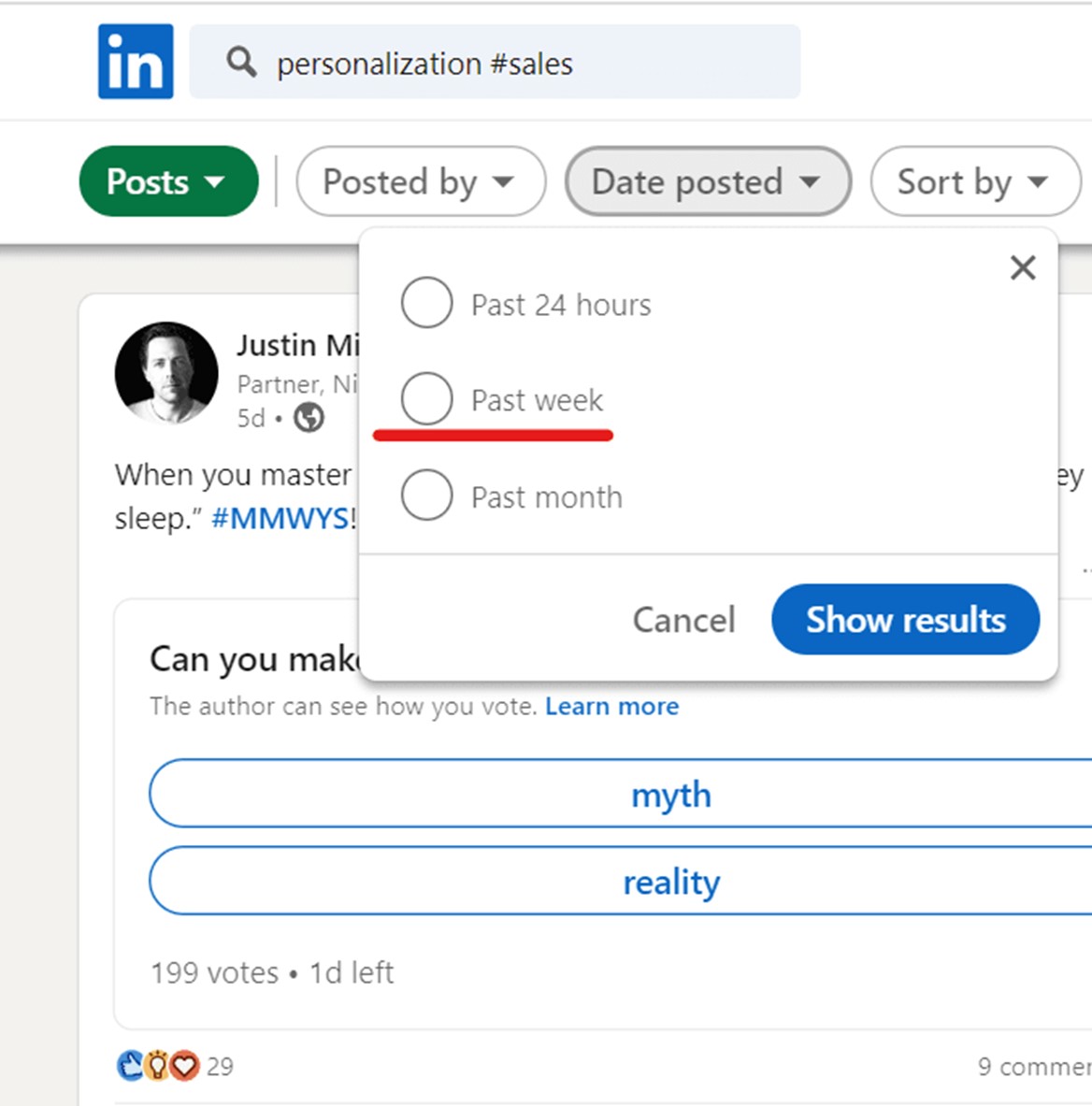The height and width of the screenshot is (1106, 1092).
Task: Open Justin's profile photo
Action: click(166, 373)
